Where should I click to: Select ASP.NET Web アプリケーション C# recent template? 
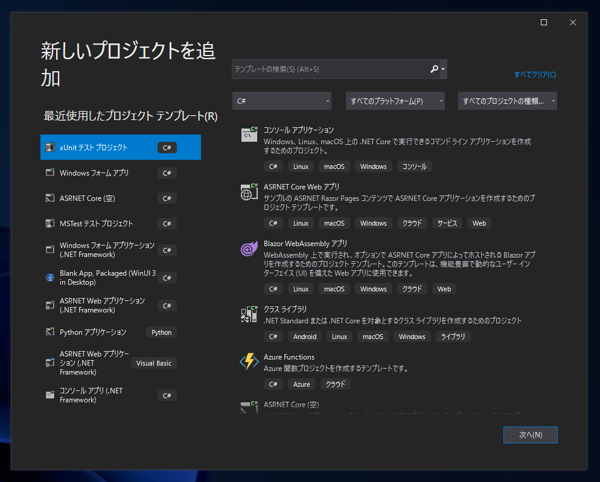pyautogui.click(x=121, y=305)
